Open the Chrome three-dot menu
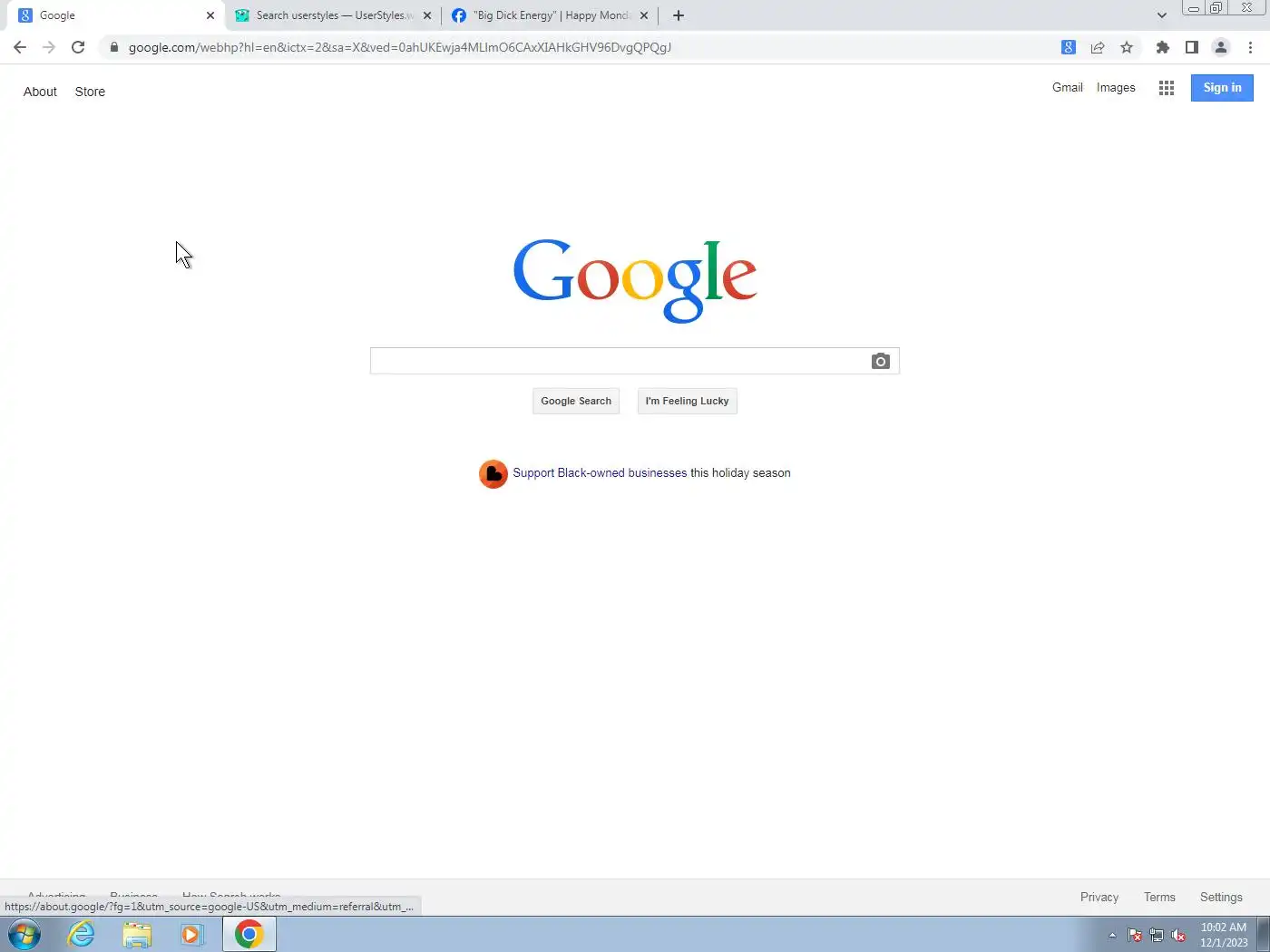This screenshot has height=952, width=1270. tap(1250, 47)
